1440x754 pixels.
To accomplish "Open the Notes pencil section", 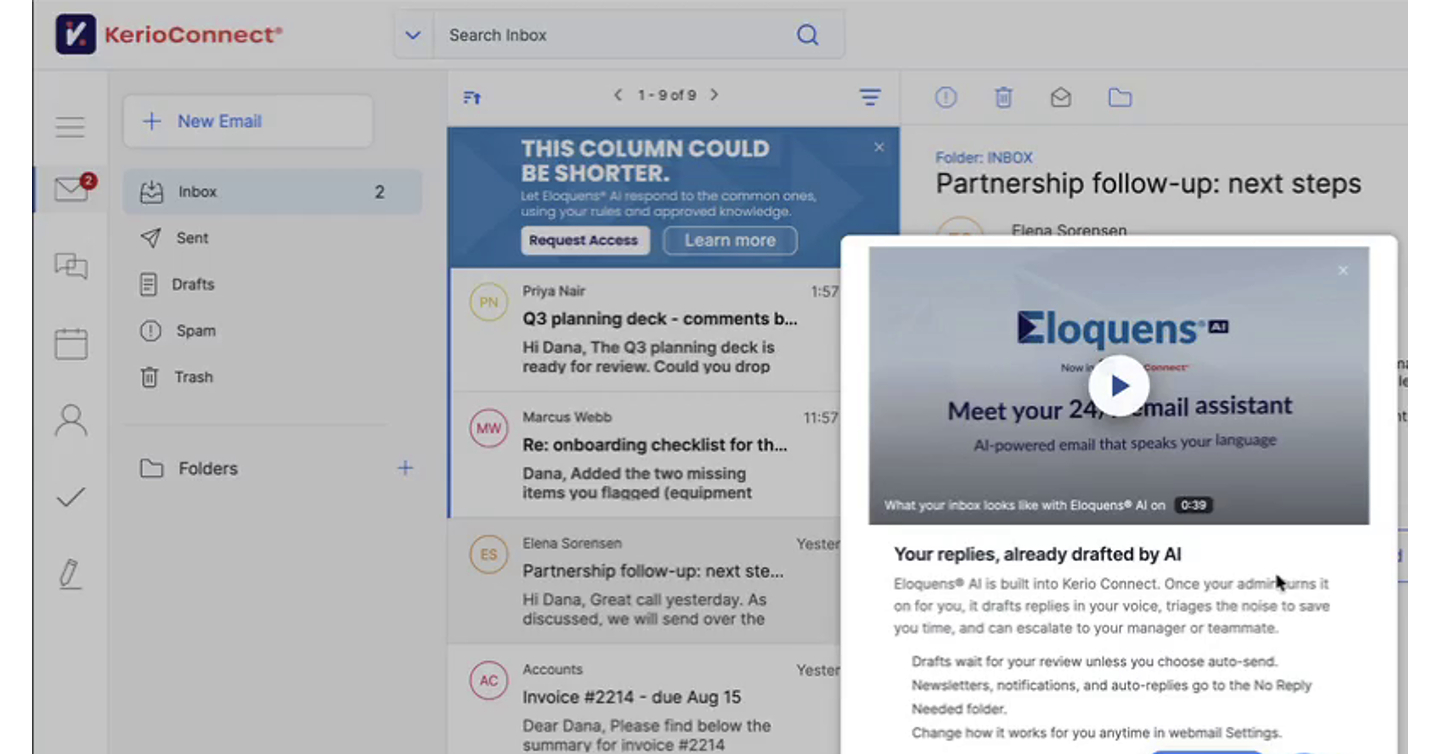I will pos(69,574).
